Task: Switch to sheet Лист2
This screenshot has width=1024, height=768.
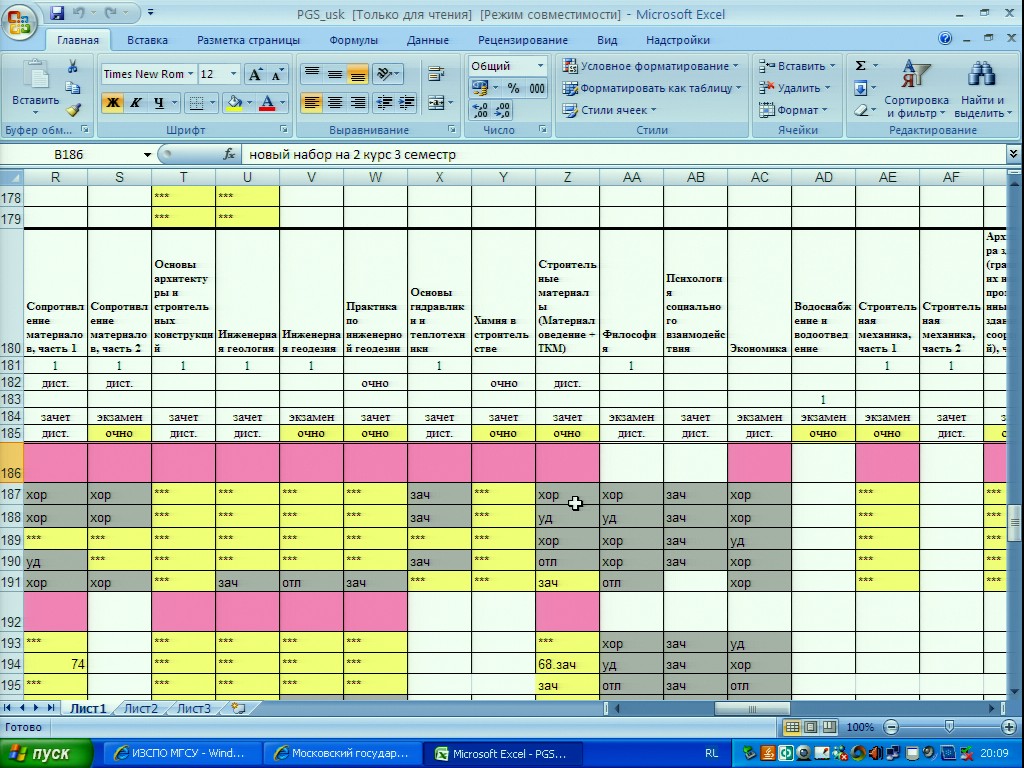Action: coord(140,709)
